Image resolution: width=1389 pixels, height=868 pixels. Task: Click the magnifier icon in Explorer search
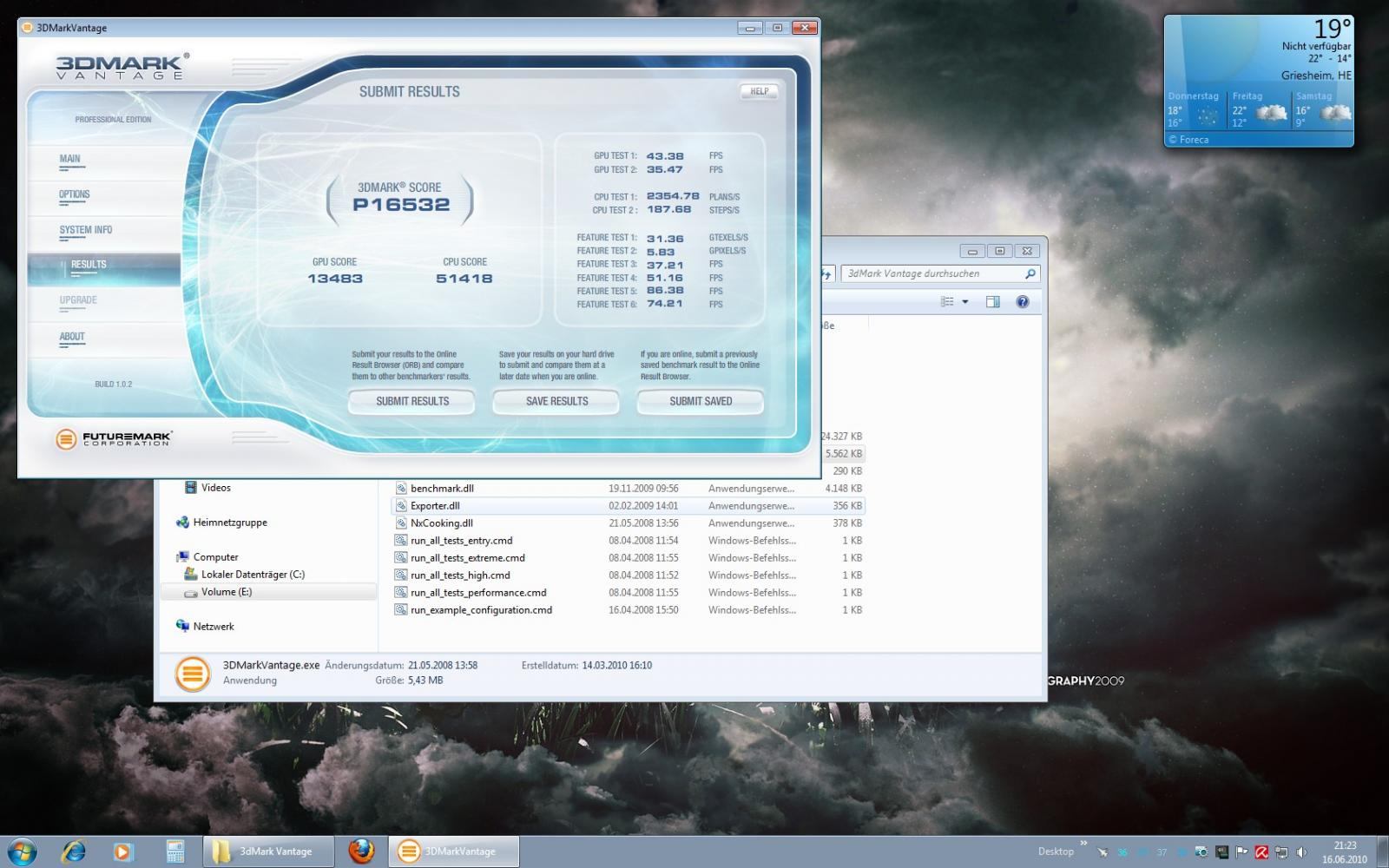coord(1030,273)
